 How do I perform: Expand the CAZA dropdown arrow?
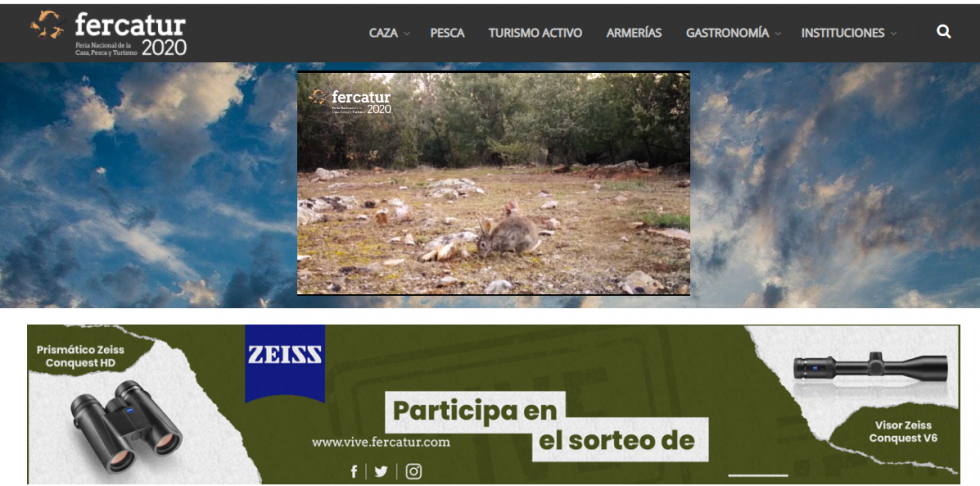[407, 34]
